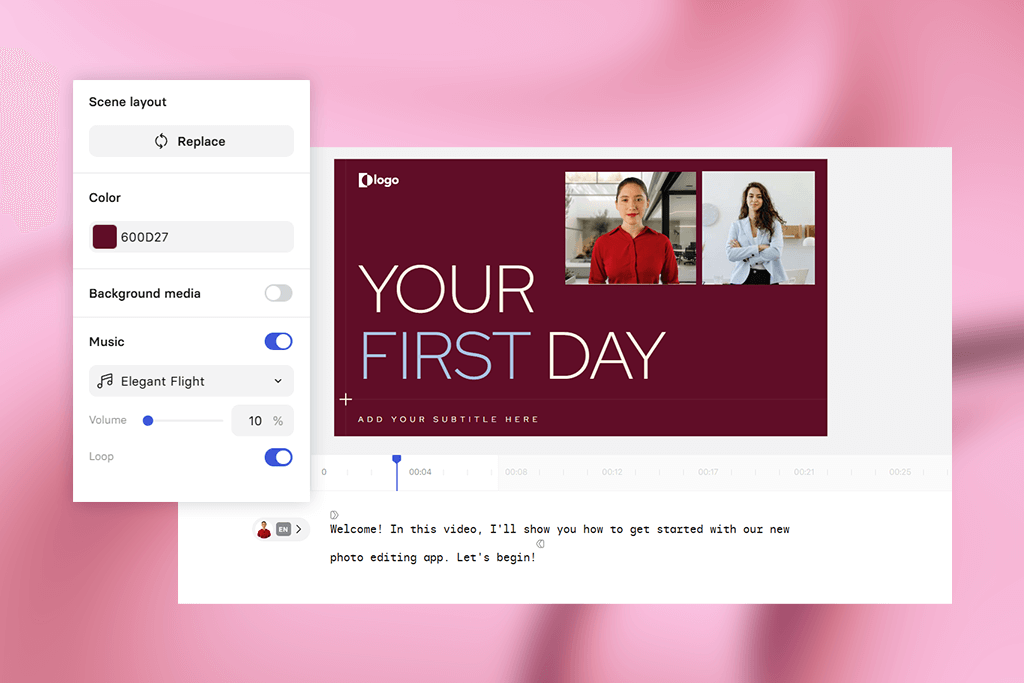
Task: Adjust the Volume slider handle
Action: point(148,421)
